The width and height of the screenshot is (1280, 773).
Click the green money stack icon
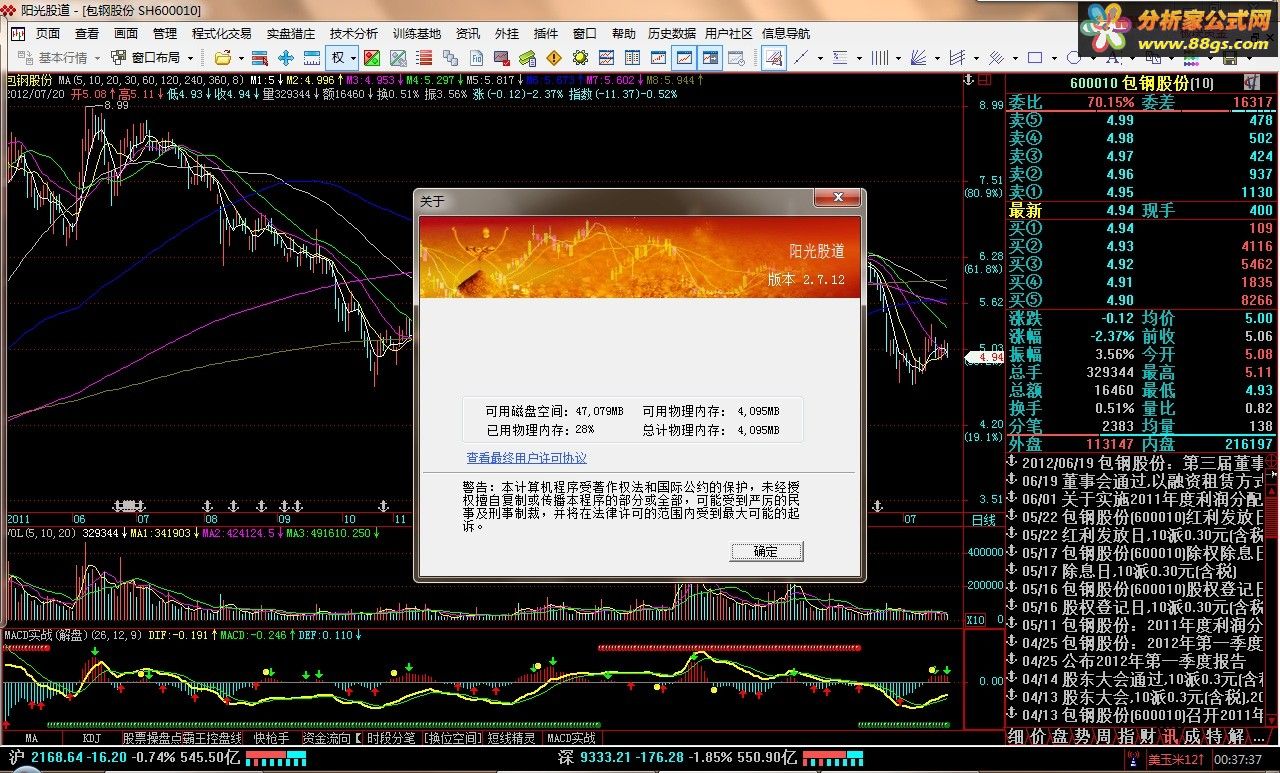click(527, 58)
